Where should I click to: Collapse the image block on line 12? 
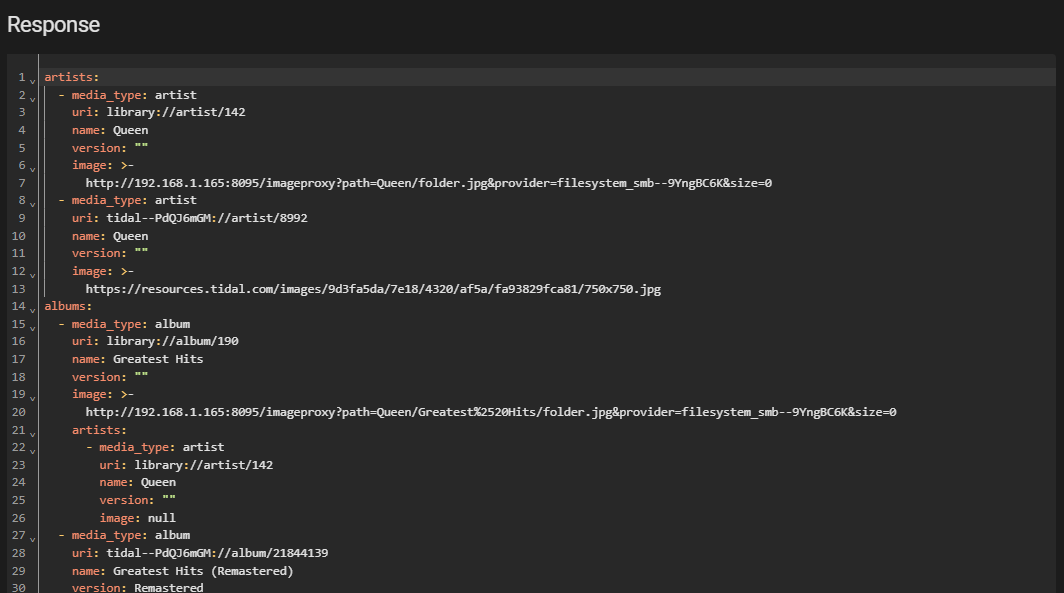[32, 273]
